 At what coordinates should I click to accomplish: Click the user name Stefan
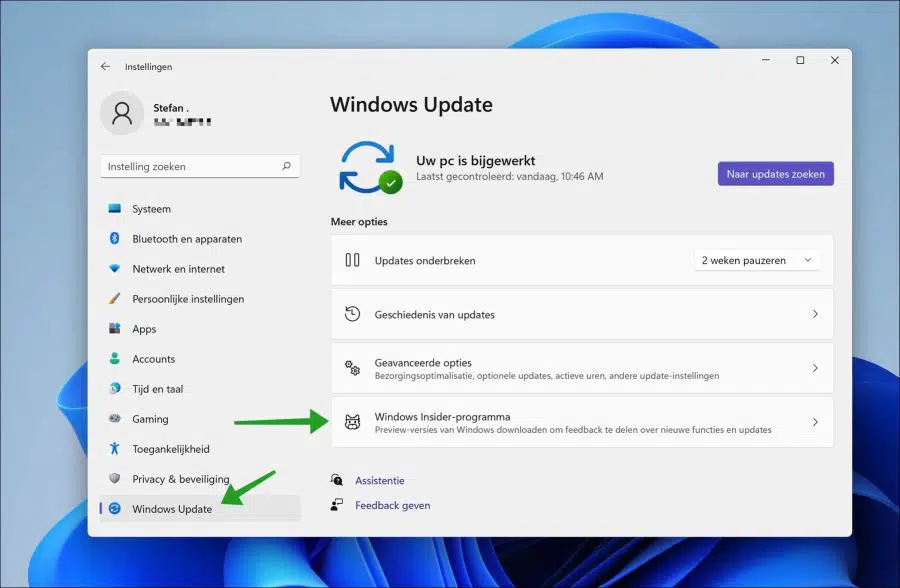pyautogui.click(x=170, y=107)
